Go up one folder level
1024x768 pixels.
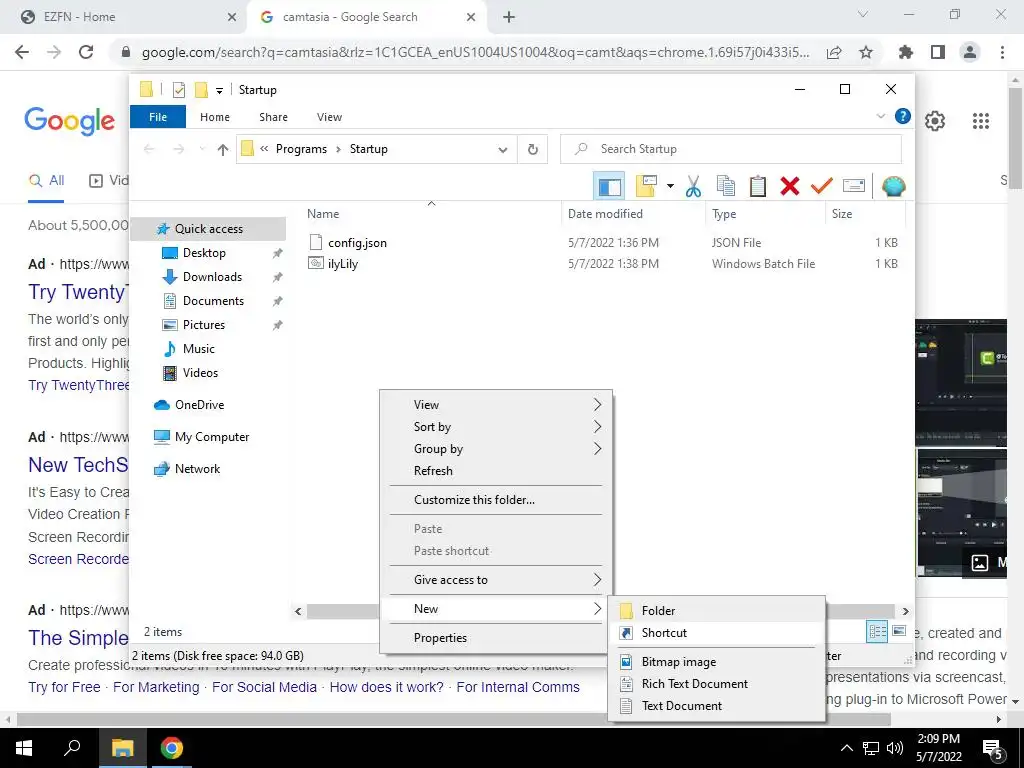click(223, 150)
